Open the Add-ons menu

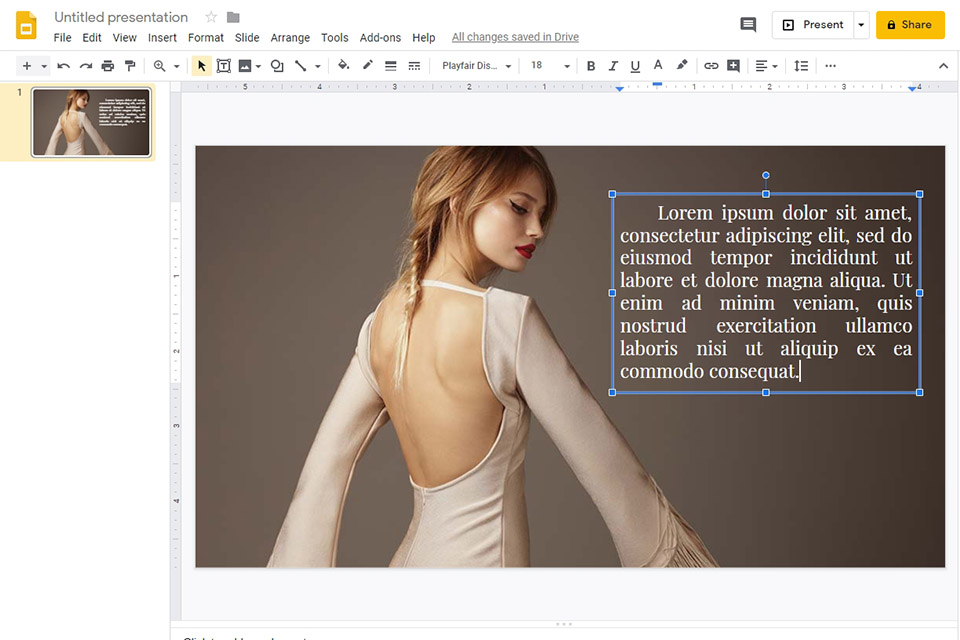[380, 37]
